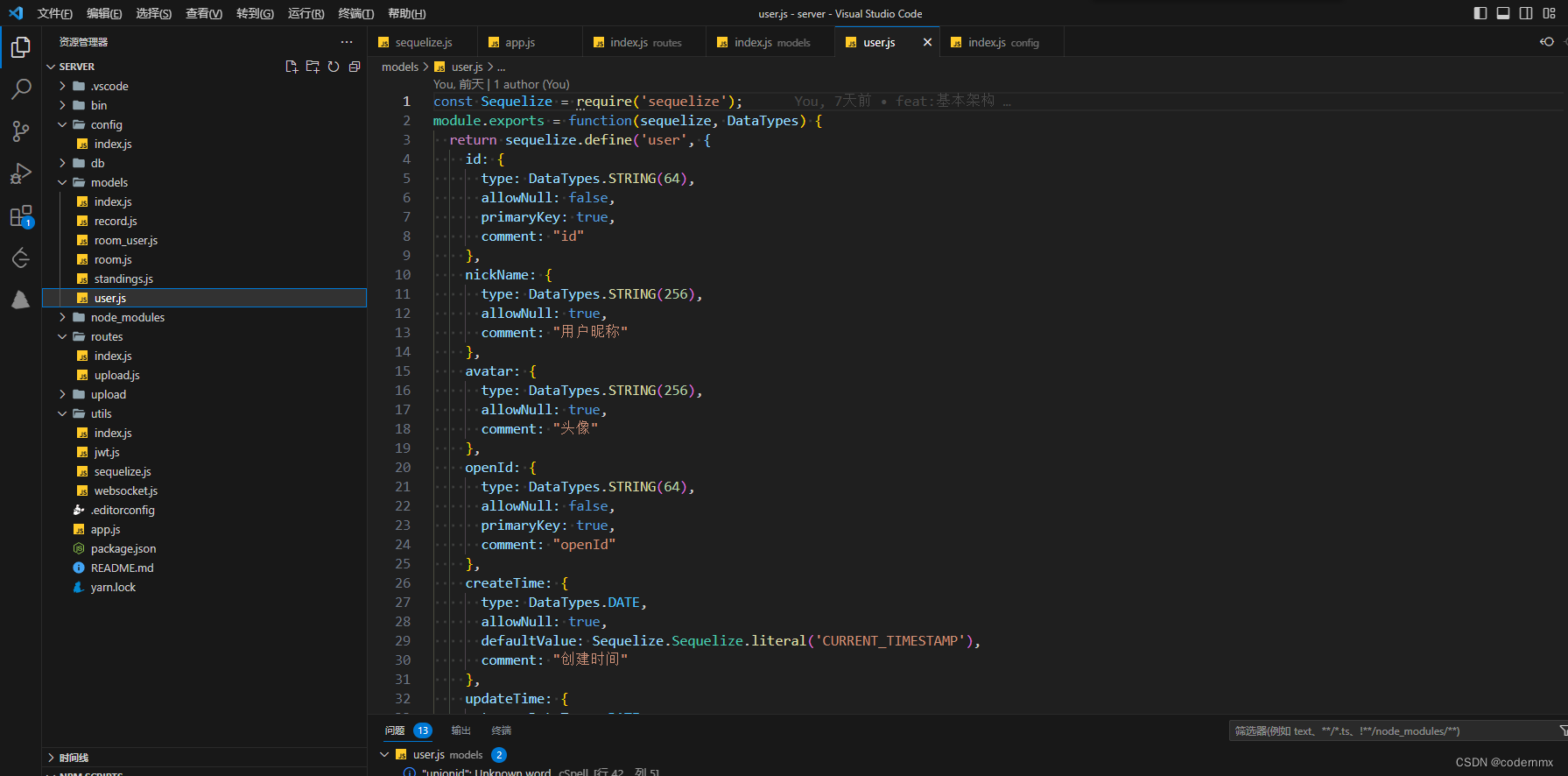Switch to the sequelize.js tab

424,42
